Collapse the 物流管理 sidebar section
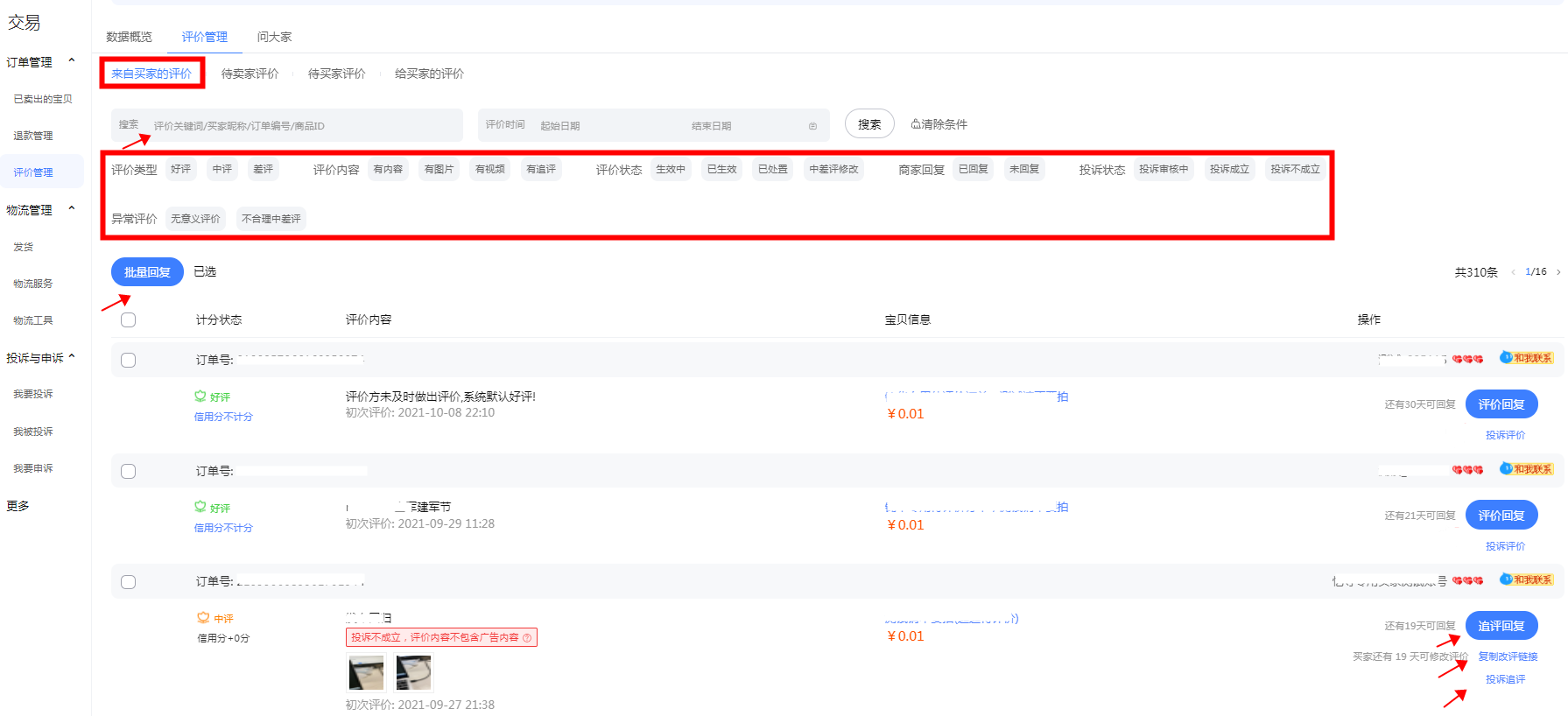Image resolution: width=1568 pixels, height=716 pixels. [x=72, y=209]
